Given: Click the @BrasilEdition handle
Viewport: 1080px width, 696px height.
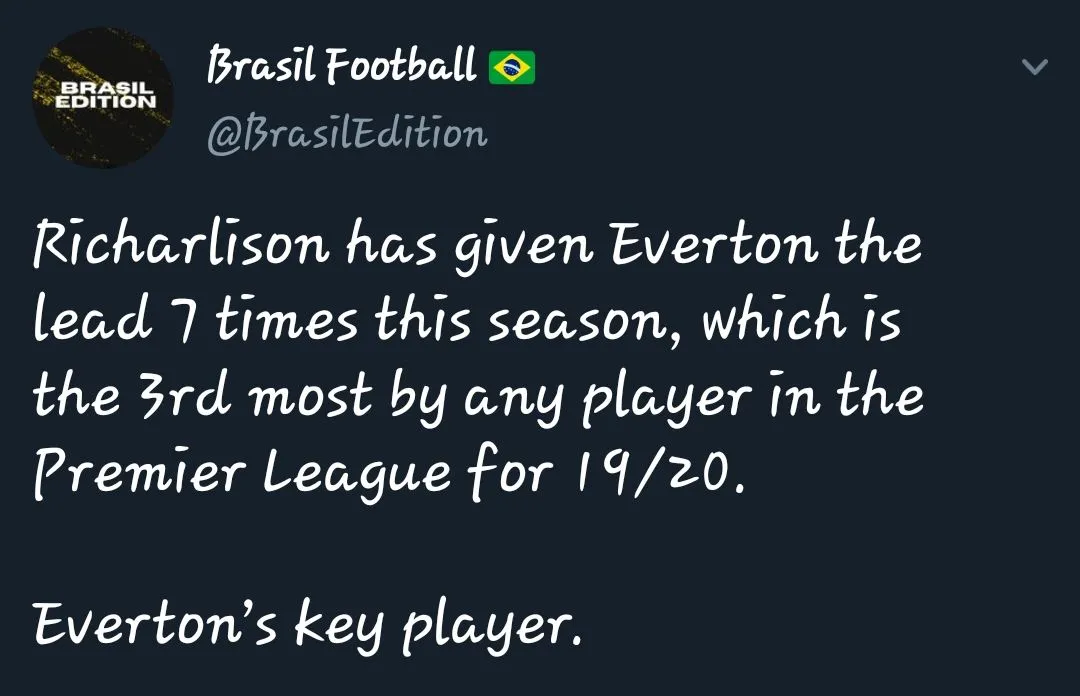Looking at the screenshot, I should click(x=347, y=133).
